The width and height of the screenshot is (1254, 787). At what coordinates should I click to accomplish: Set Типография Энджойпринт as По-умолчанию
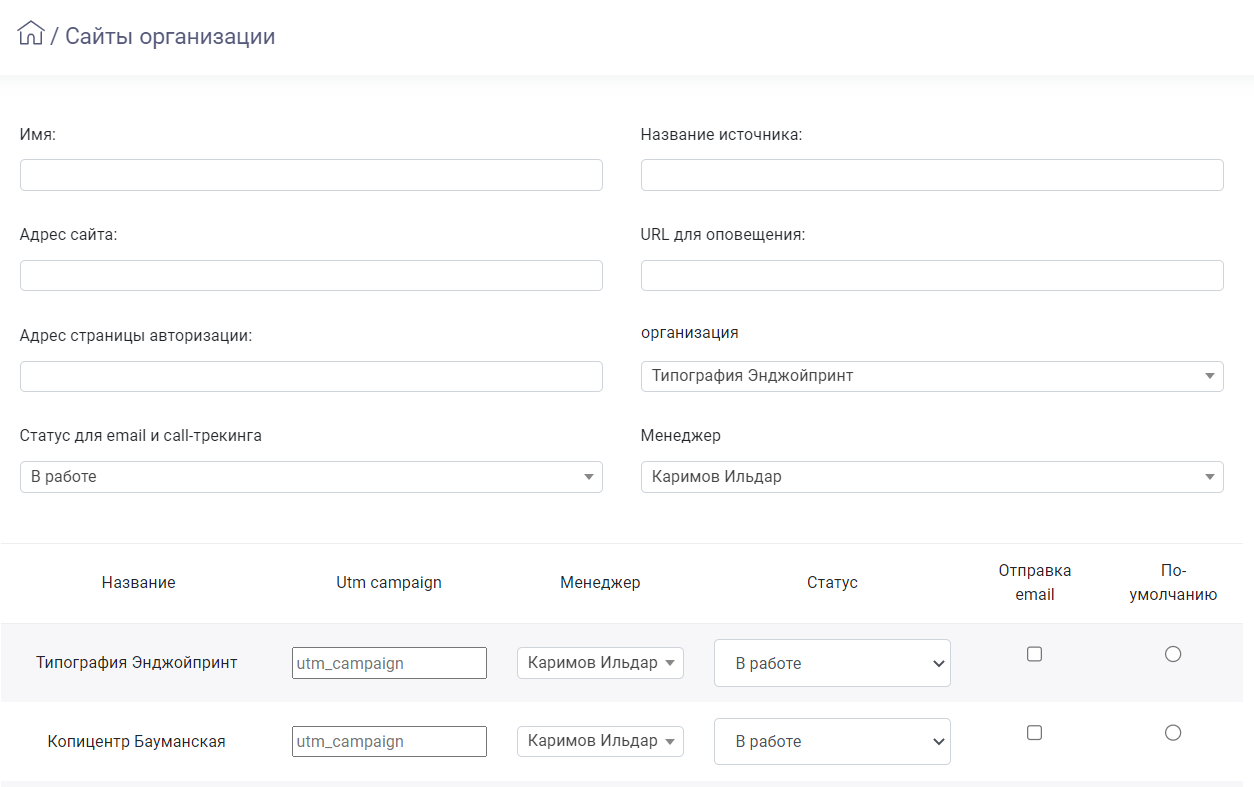pos(1173,654)
